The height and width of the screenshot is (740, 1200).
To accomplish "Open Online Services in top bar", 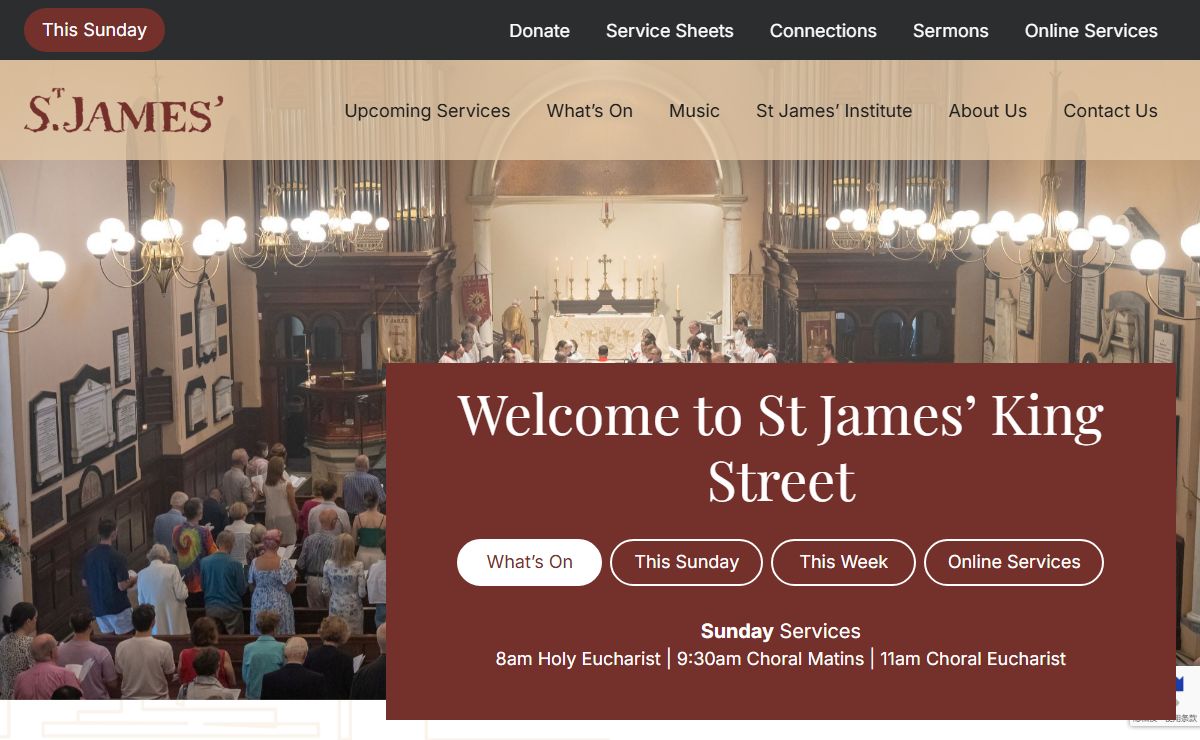I will [1091, 31].
